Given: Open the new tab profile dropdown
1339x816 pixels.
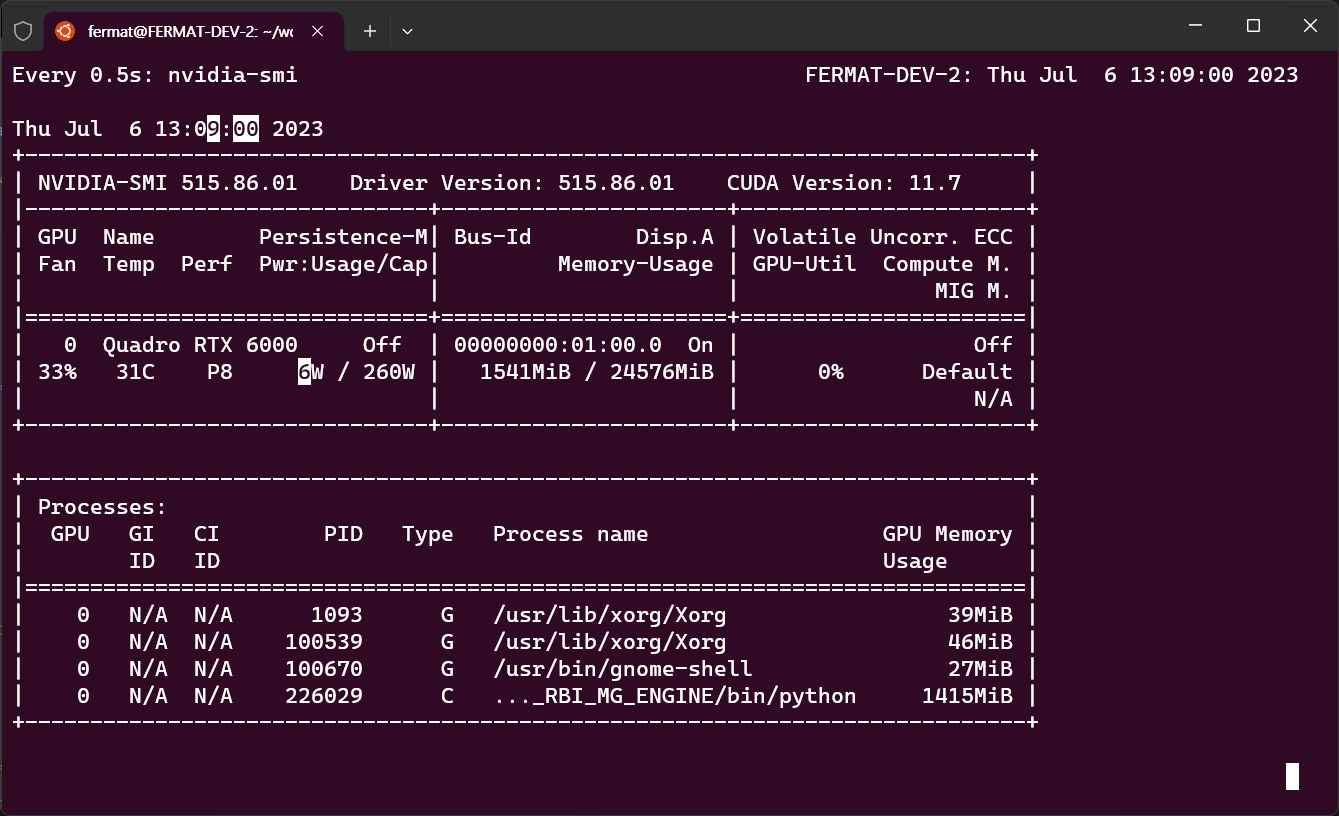Looking at the screenshot, I should 407,31.
